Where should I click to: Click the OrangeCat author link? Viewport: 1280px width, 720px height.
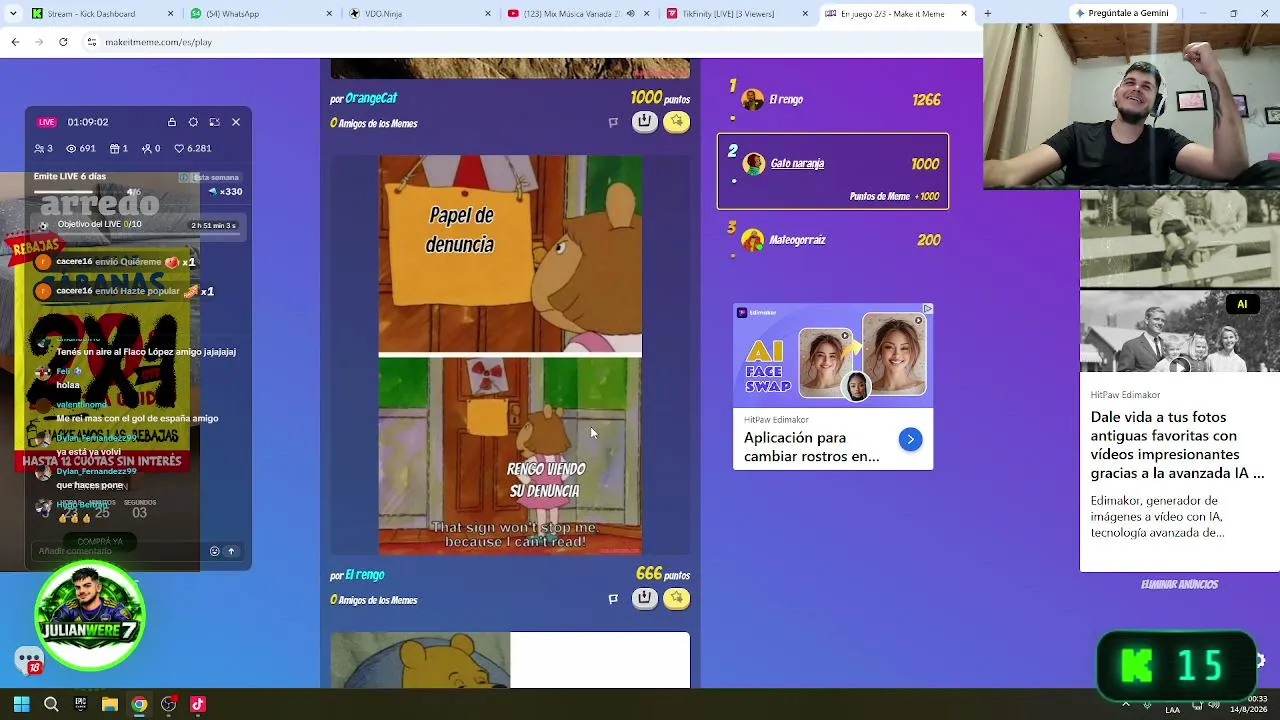371,98
